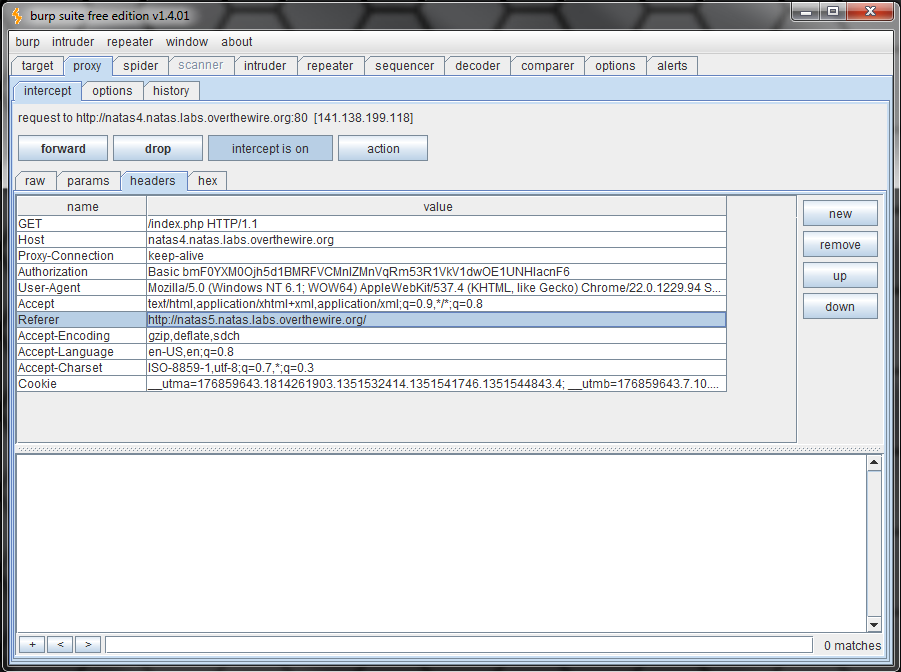Select the Proxy-Connection header row
This screenshot has width=901, height=672.
click(82, 256)
